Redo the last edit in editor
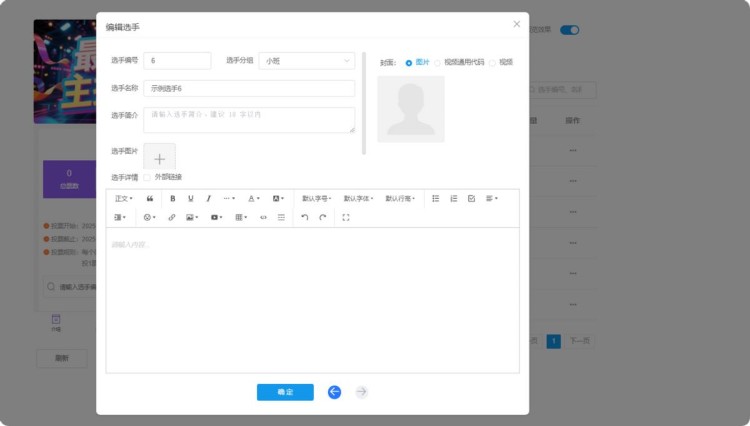 coord(322,217)
